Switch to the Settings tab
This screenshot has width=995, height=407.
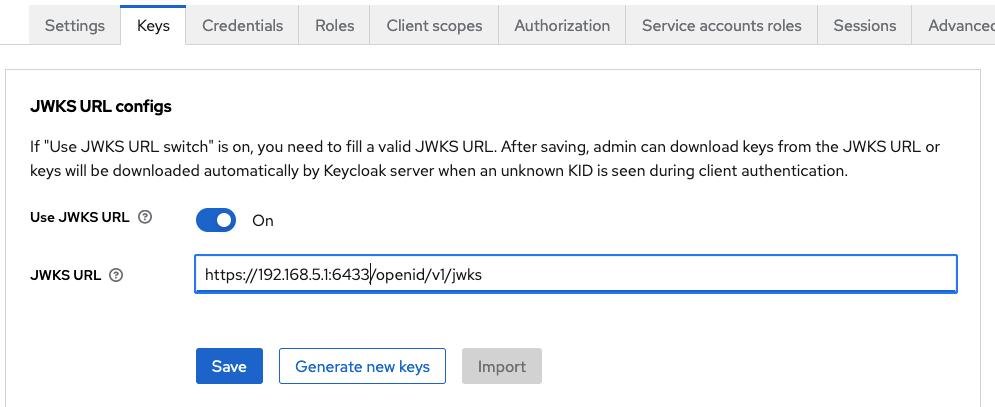[x=75, y=25]
